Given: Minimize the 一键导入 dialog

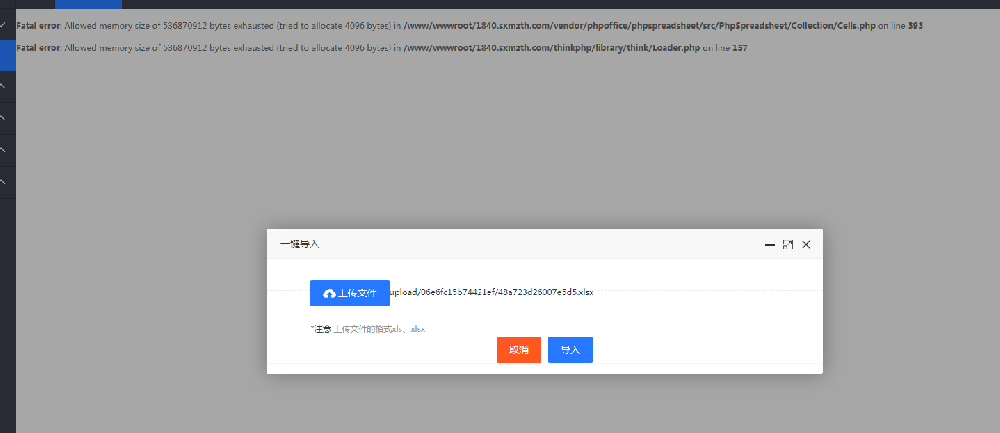Looking at the screenshot, I should point(770,245).
